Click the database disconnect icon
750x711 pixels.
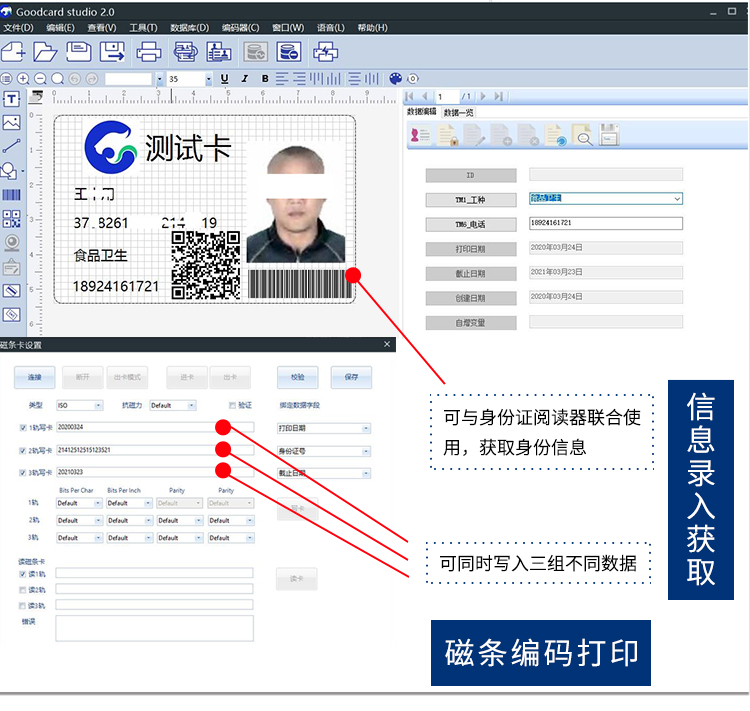(288, 52)
